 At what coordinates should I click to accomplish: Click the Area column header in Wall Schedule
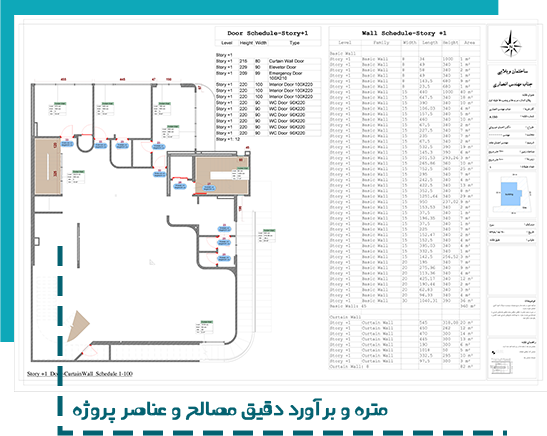(x=469, y=43)
